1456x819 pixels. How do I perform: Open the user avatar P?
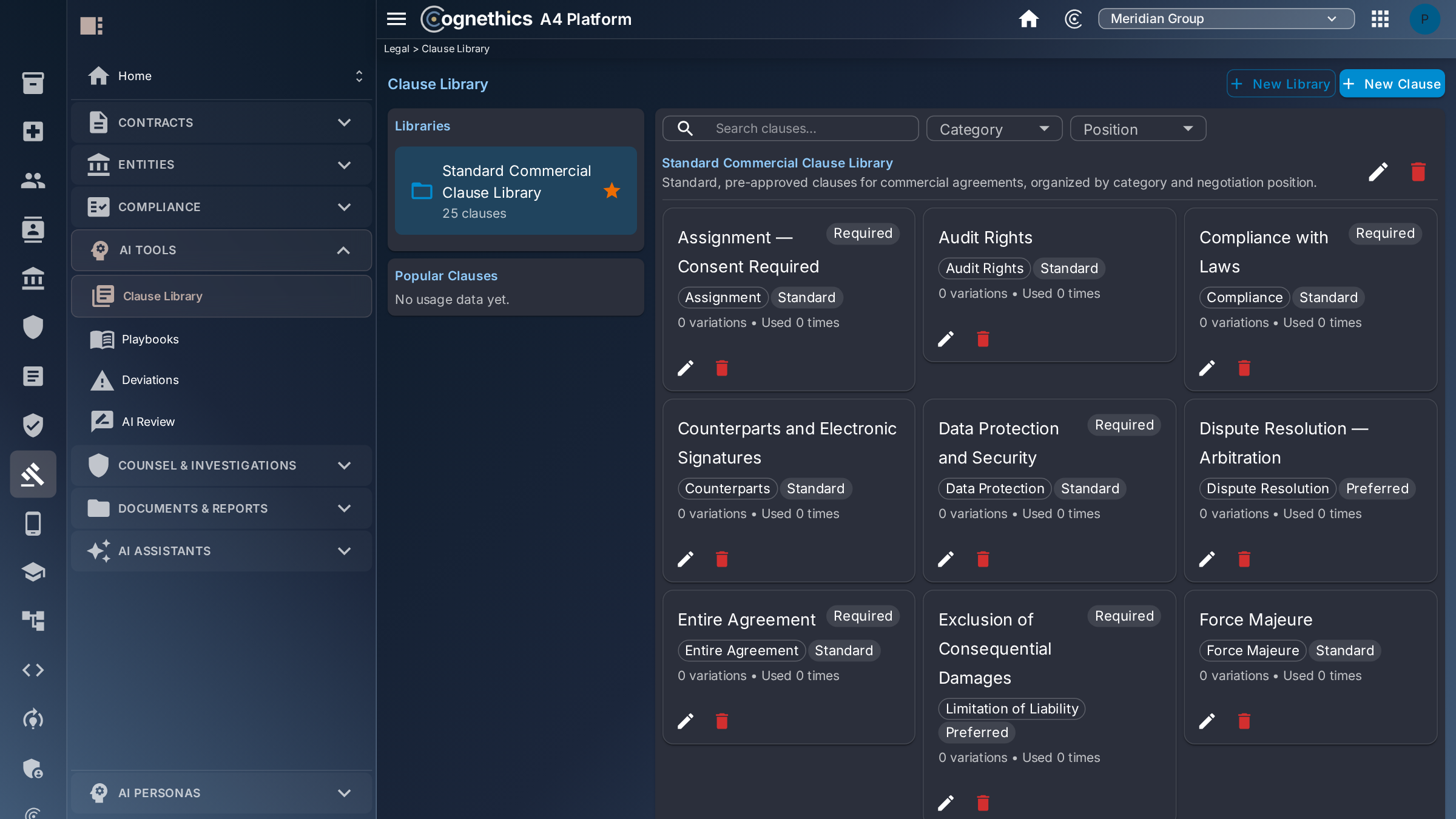(x=1424, y=19)
